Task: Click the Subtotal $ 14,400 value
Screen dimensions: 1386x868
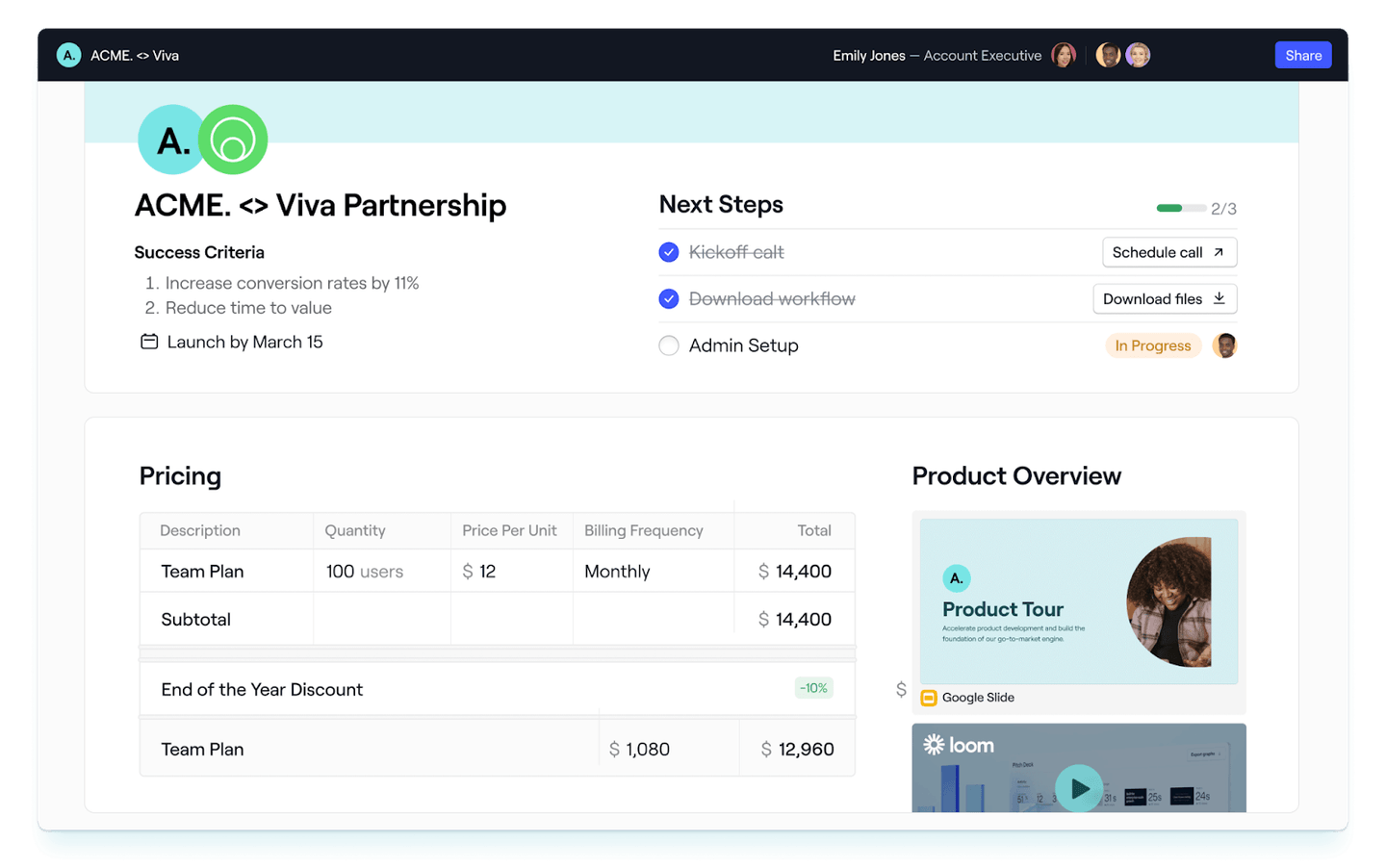Action: click(x=795, y=619)
